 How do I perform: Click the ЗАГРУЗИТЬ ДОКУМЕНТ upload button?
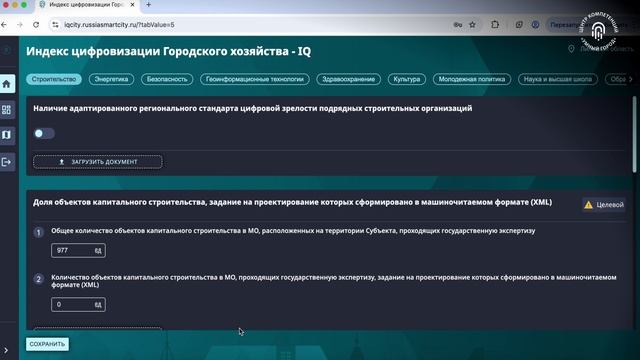click(x=98, y=162)
